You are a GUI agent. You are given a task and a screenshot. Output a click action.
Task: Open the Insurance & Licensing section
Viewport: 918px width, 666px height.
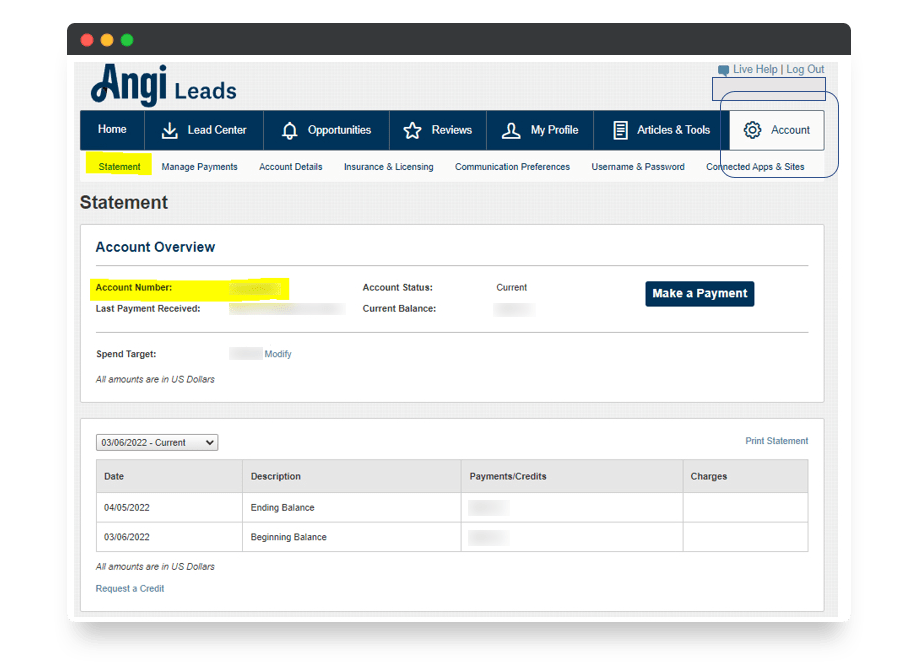(x=388, y=166)
